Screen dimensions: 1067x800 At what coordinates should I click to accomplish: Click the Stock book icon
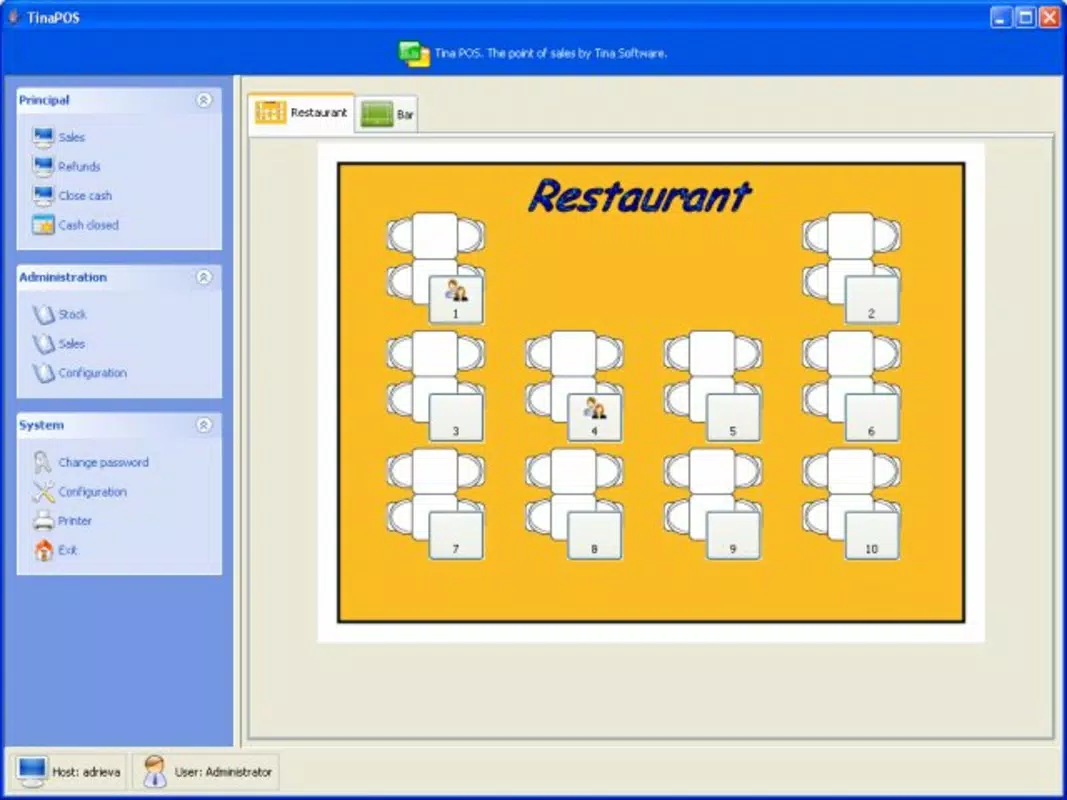[43, 314]
